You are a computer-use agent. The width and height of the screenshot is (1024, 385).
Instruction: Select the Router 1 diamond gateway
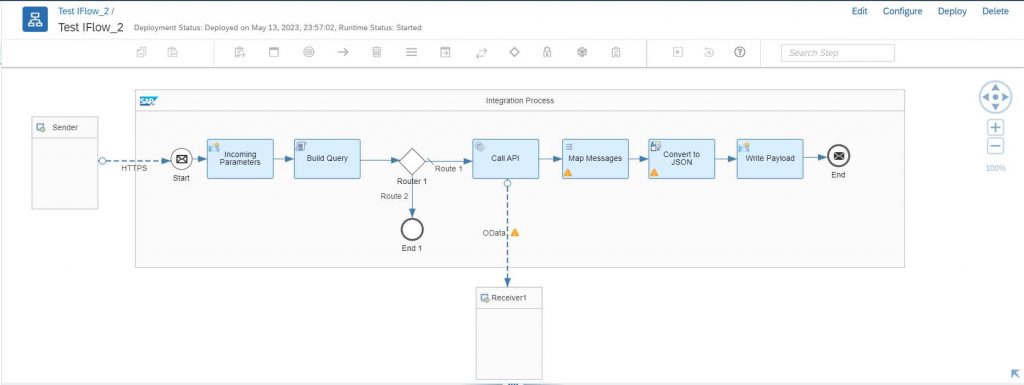point(412,161)
